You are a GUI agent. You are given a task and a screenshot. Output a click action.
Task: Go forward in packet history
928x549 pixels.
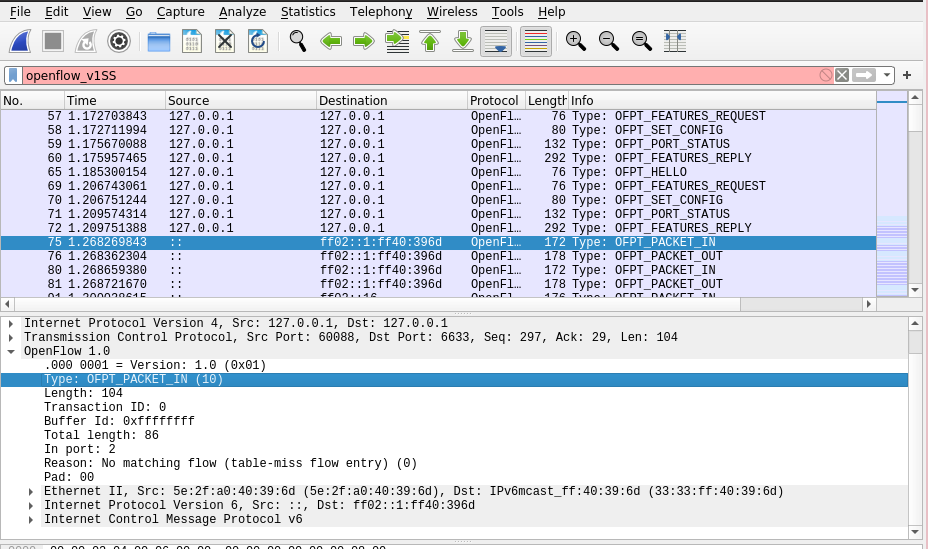364,41
